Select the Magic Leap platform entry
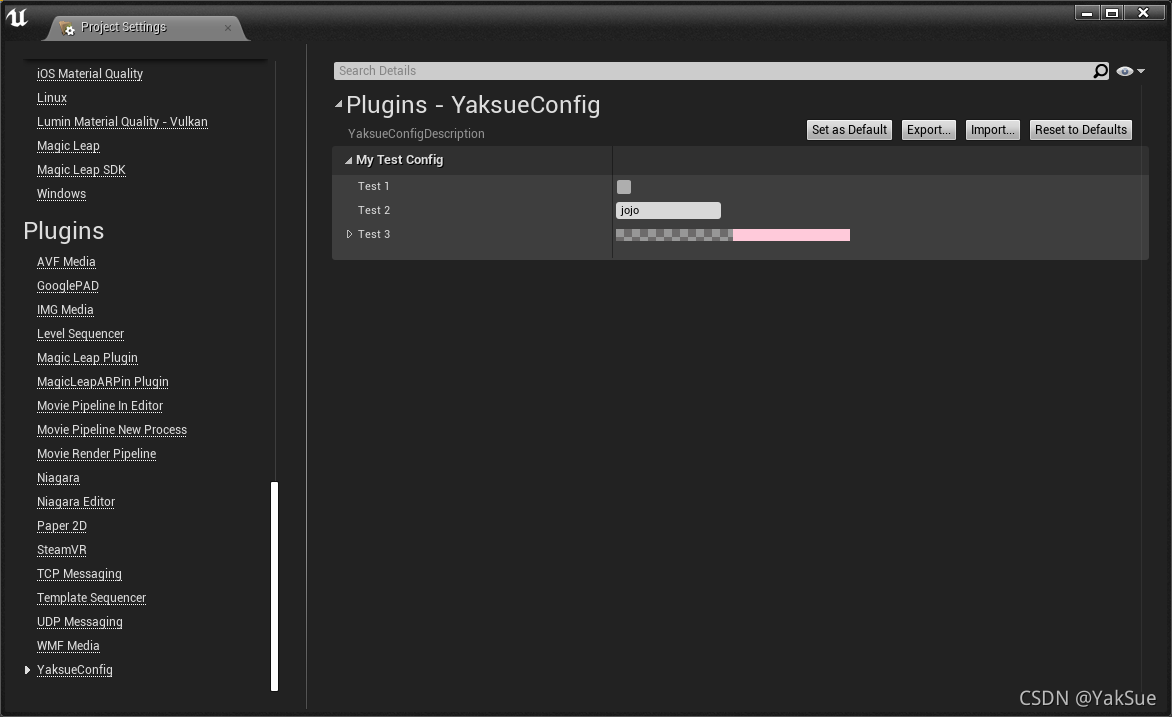1172x717 pixels. coord(68,146)
